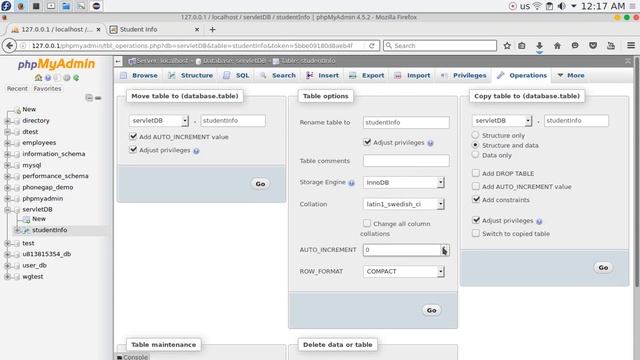Expand the directory database node
The width and height of the screenshot is (640, 360).
tap(7, 121)
